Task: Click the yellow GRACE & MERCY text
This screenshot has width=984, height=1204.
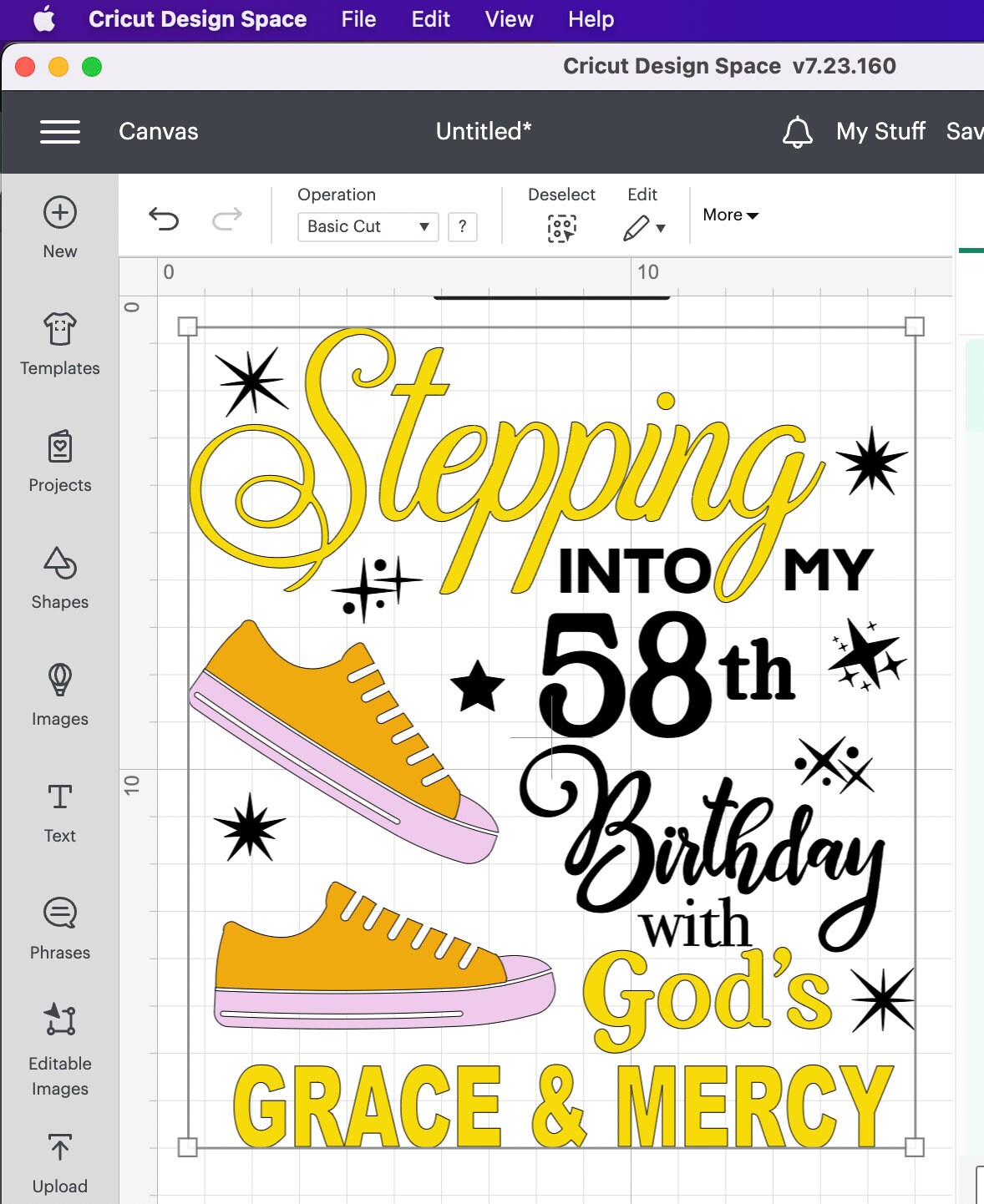Action: tap(563, 1105)
